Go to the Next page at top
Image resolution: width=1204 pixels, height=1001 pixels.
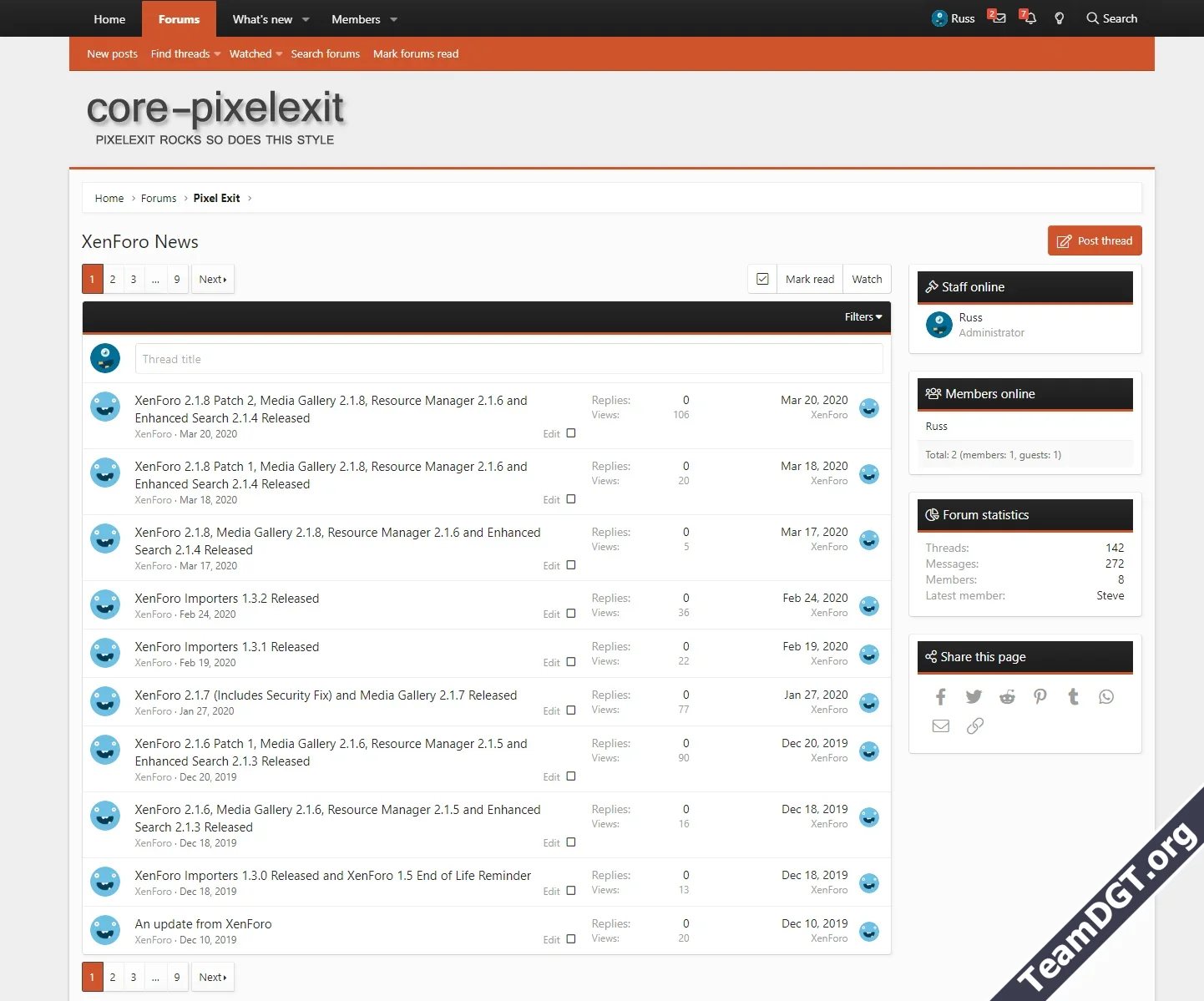(x=213, y=280)
